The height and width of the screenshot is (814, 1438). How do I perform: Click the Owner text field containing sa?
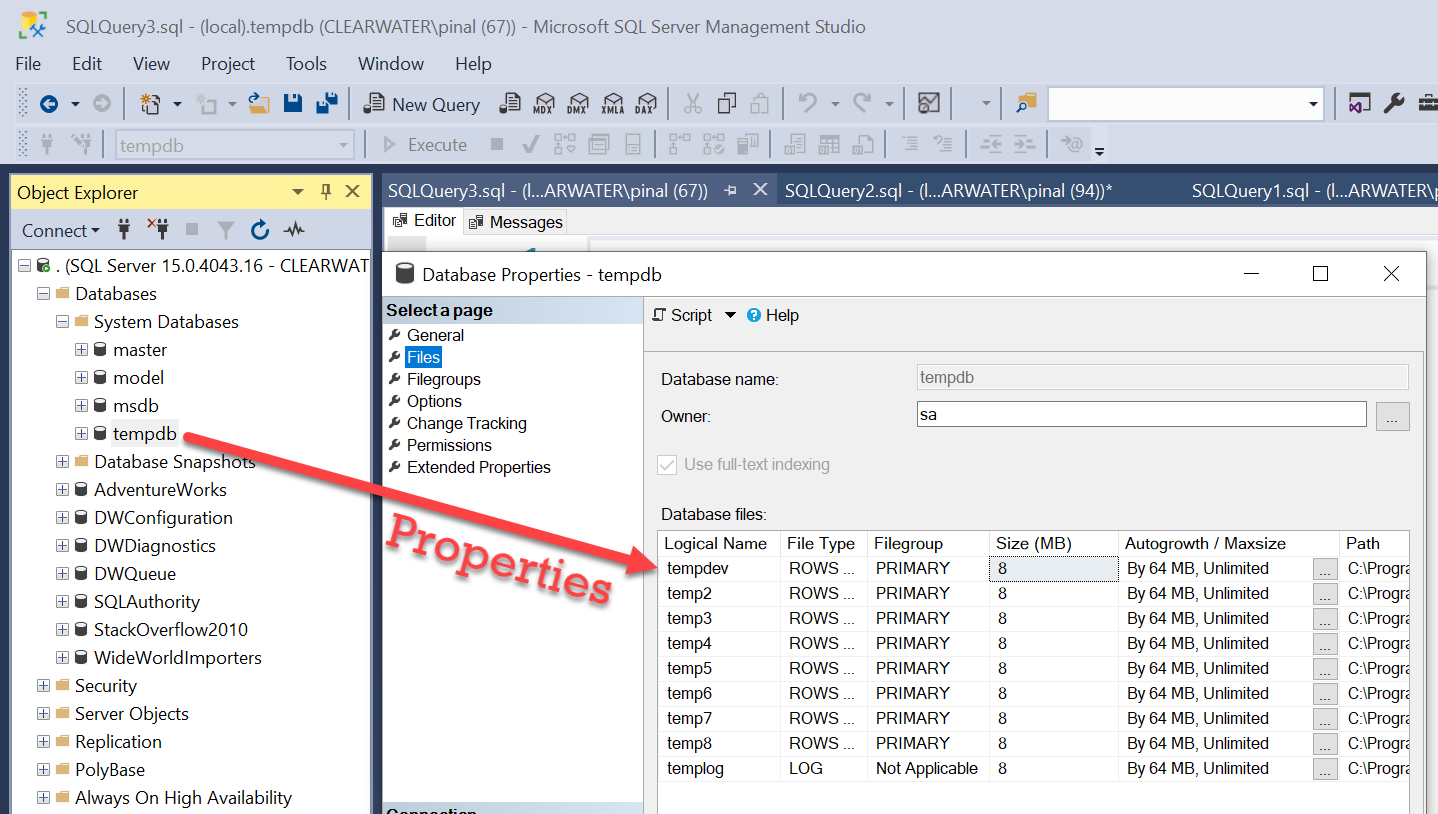click(x=1140, y=414)
